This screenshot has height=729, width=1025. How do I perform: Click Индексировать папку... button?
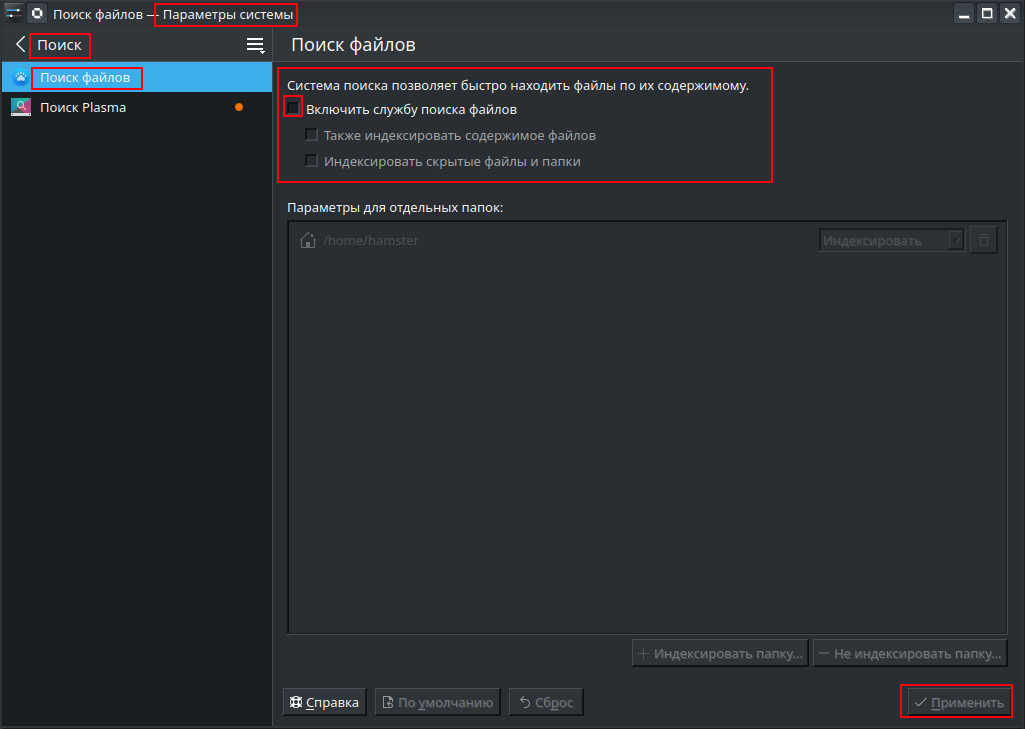click(720, 654)
